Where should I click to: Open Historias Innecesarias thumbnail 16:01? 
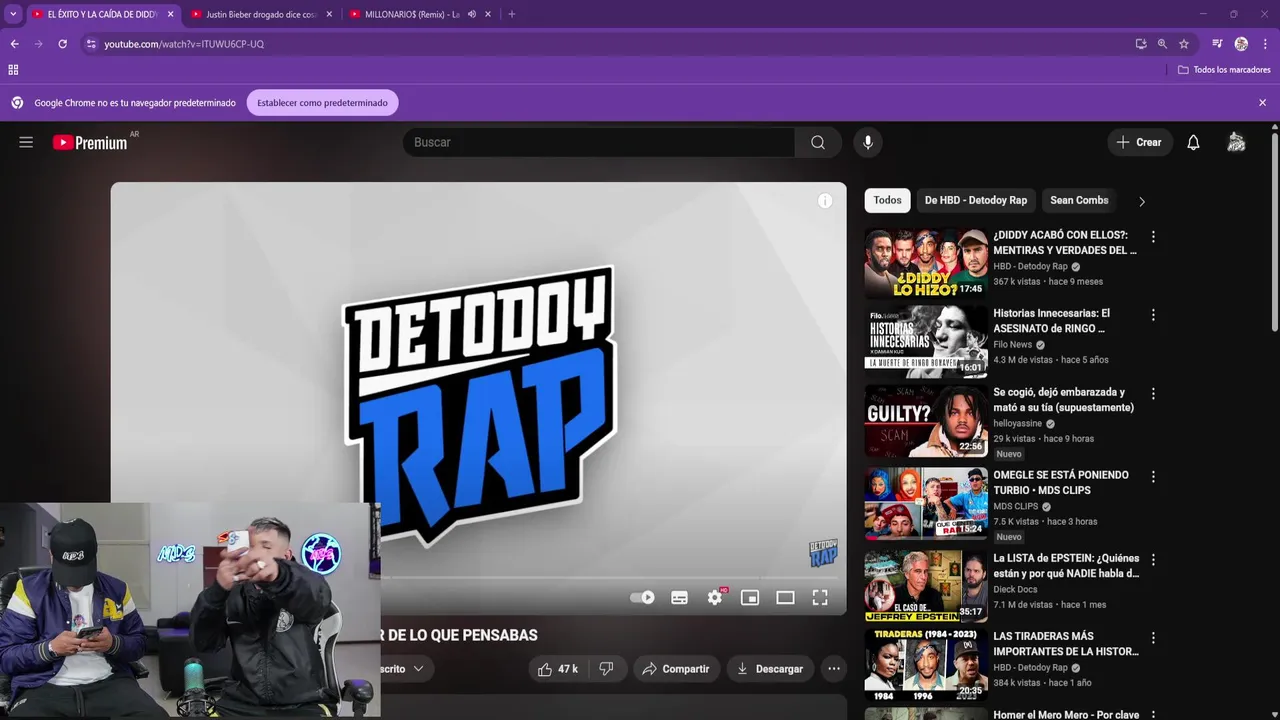926,341
